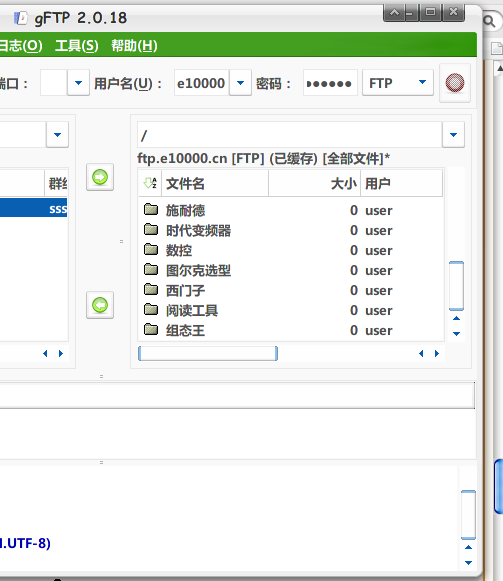Click the folder name 图尔克选型
This screenshot has width=503, height=581.
(x=198, y=270)
